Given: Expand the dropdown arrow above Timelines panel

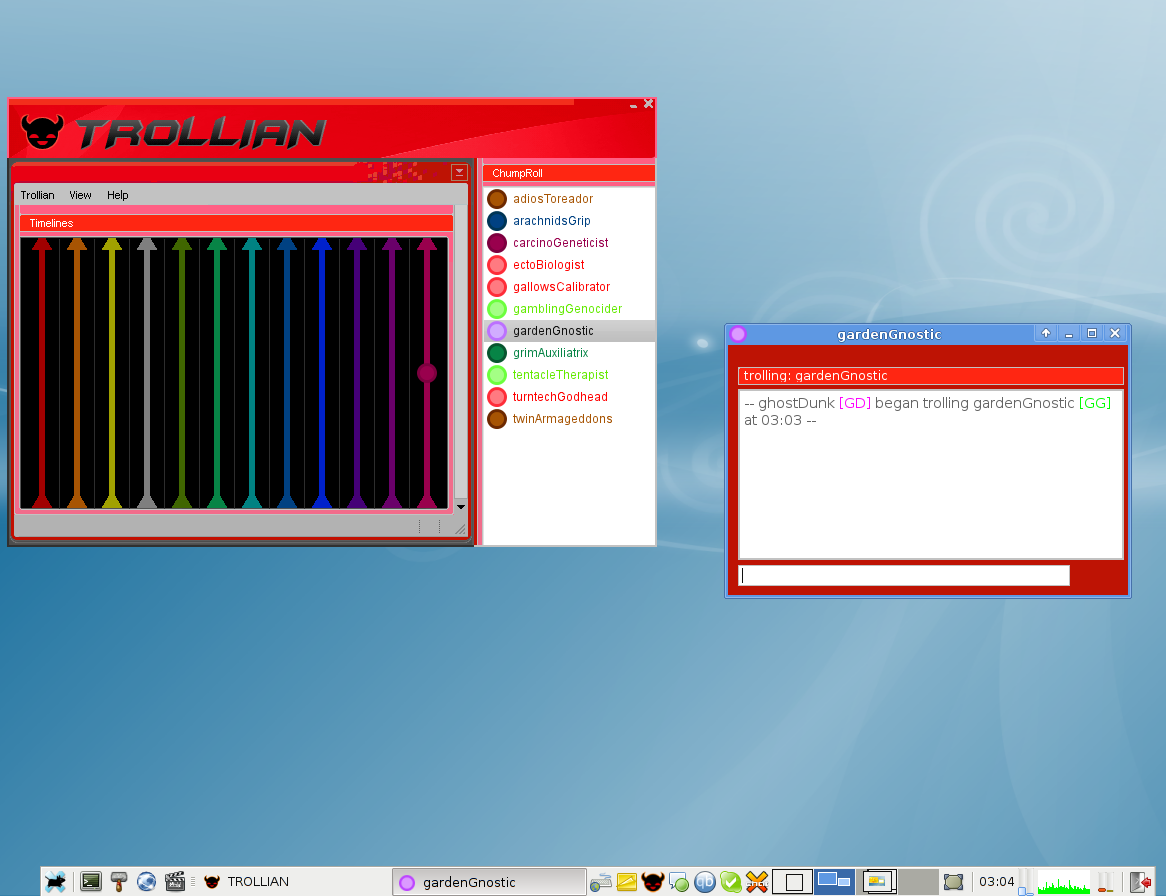Looking at the screenshot, I should tap(459, 172).
